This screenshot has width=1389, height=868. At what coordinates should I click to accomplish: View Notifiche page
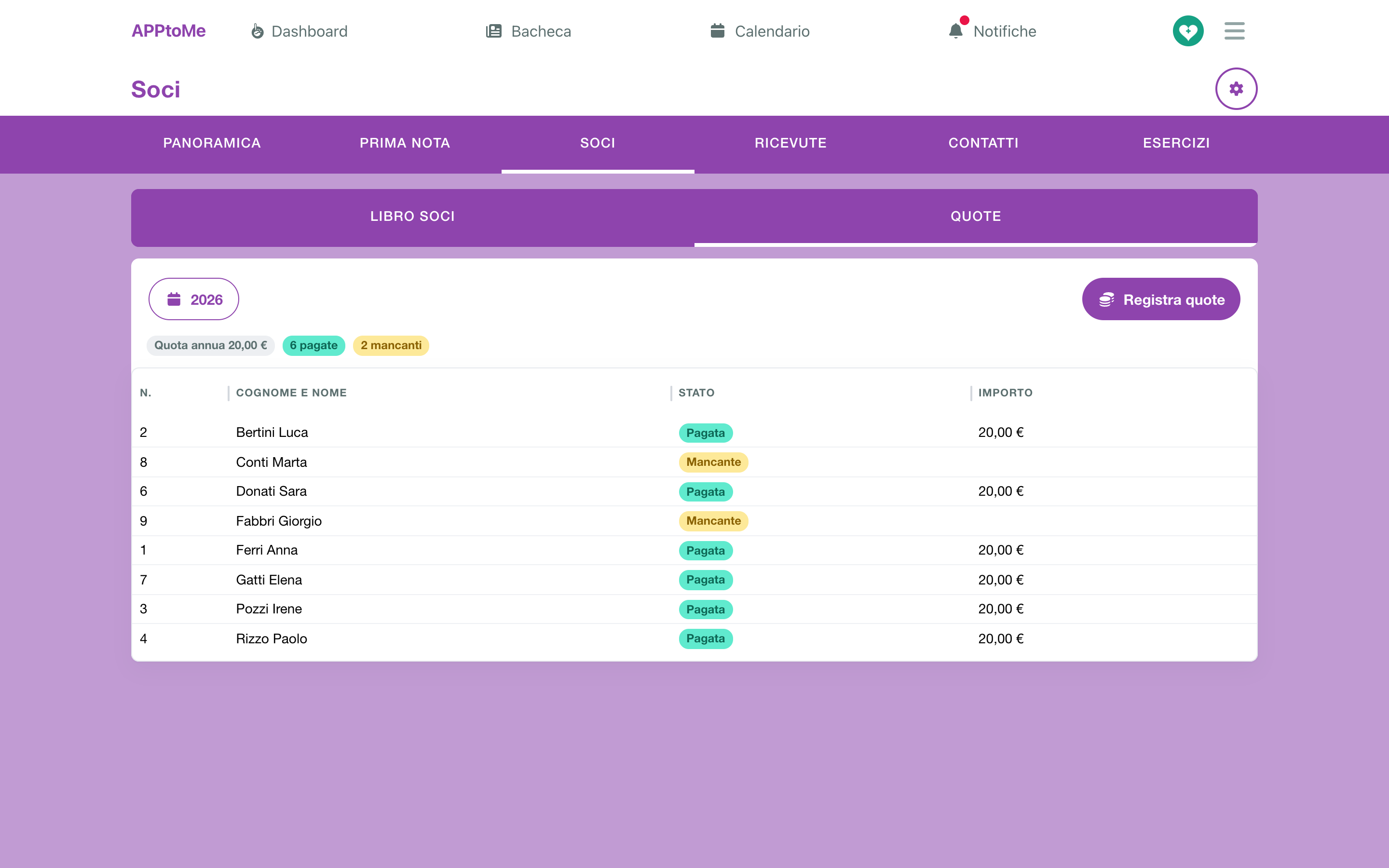click(x=993, y=31)
